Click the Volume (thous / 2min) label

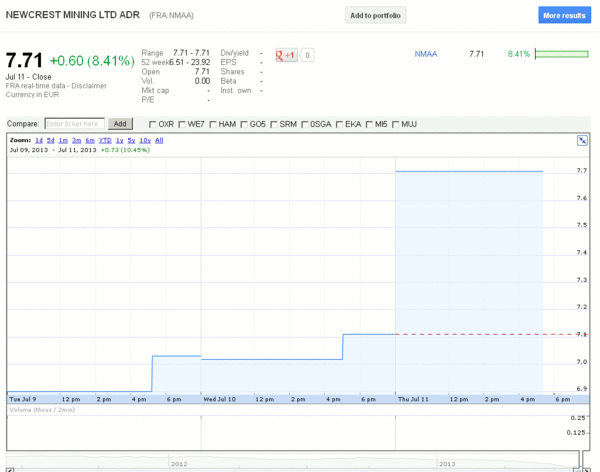(42, 410)
